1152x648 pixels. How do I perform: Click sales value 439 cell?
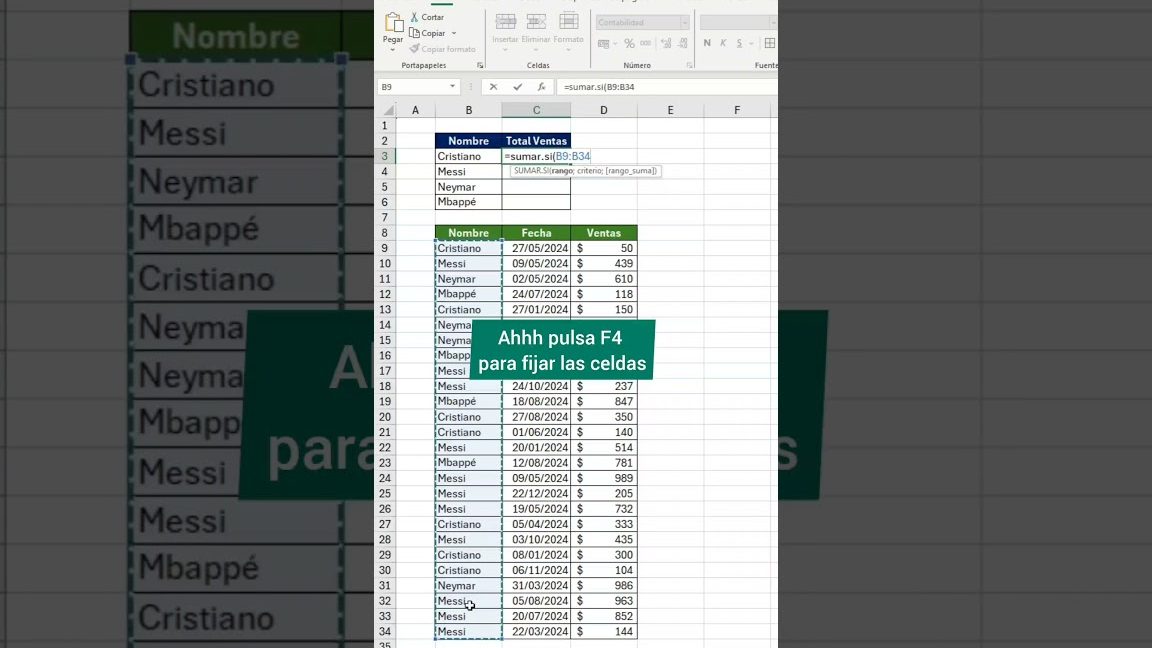[x=604, y=264]
